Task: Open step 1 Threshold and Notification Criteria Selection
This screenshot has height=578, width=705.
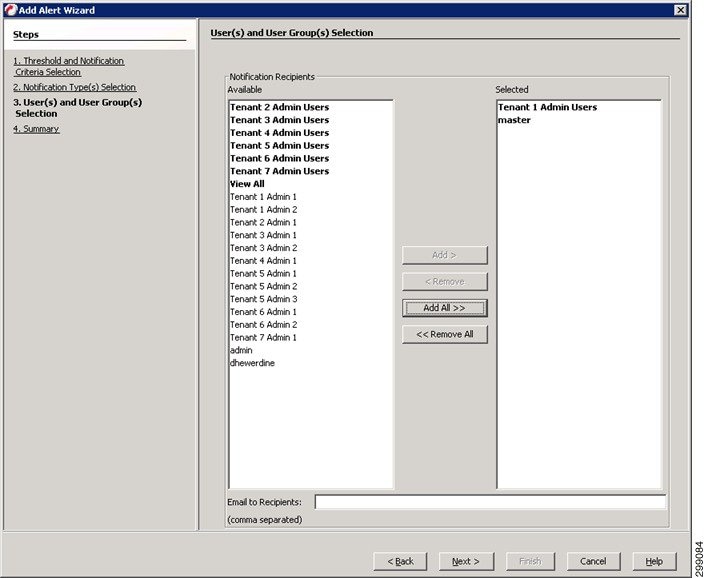Action: tap(68, 66)
